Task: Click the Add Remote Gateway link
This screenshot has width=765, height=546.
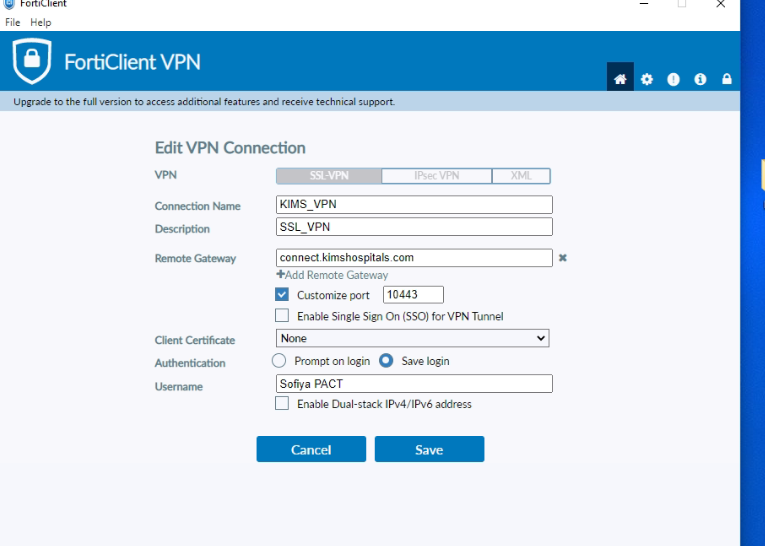Action: point(337,275)
